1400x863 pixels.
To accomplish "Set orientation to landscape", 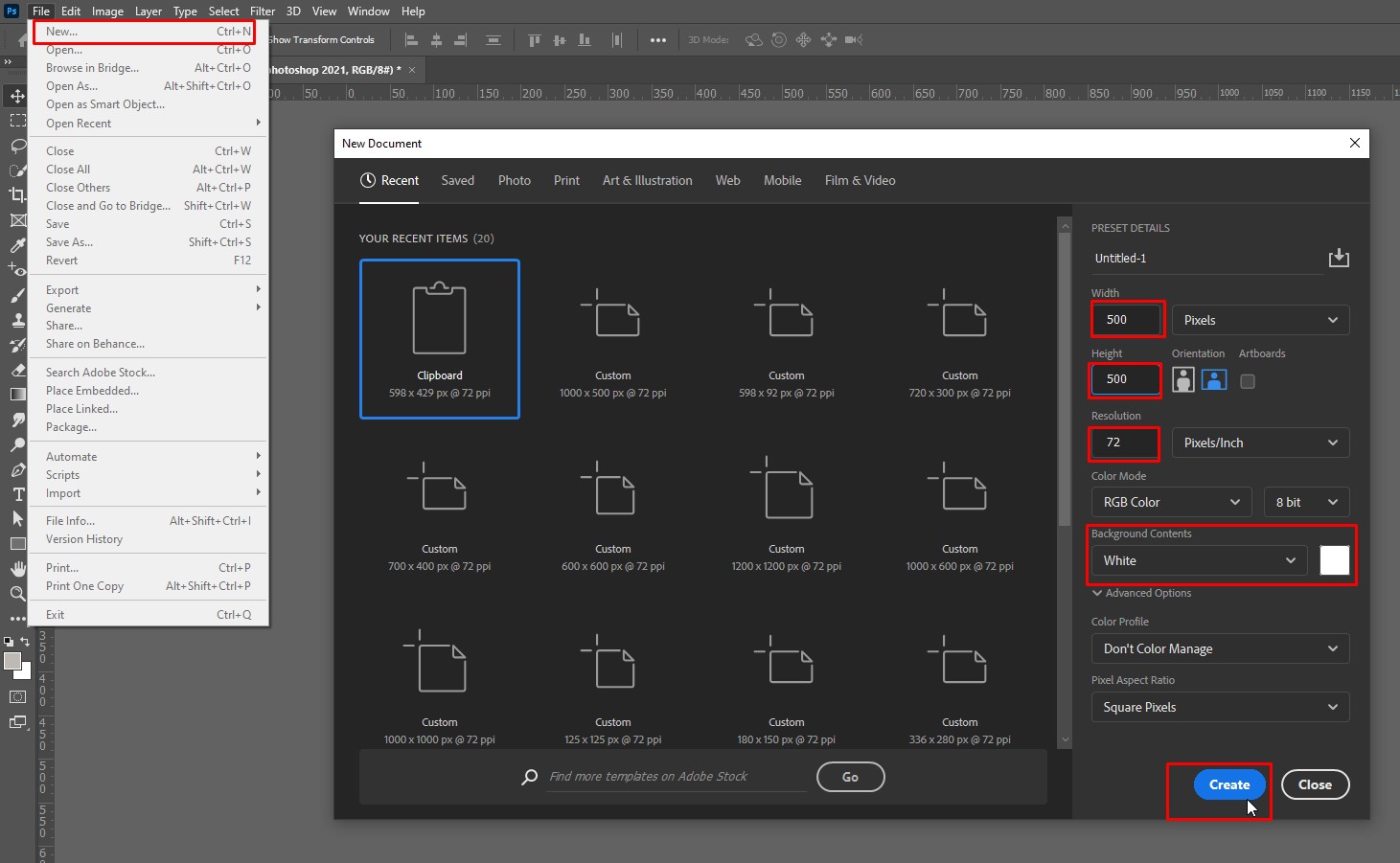I will coord(1214,380).
